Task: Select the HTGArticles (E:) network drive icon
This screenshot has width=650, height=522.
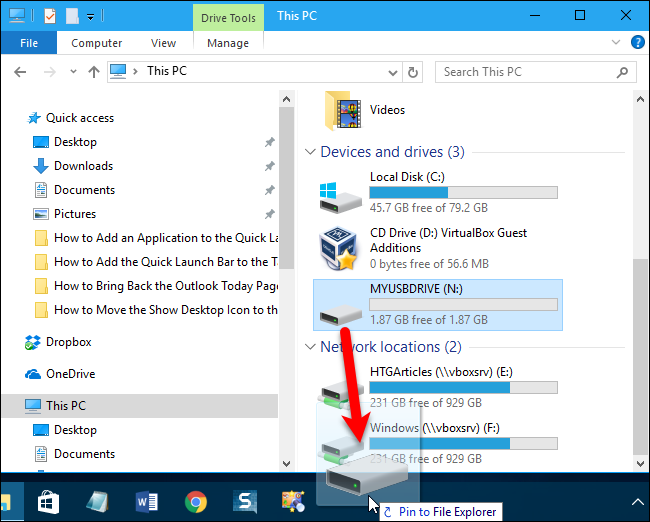Action: 342,392
